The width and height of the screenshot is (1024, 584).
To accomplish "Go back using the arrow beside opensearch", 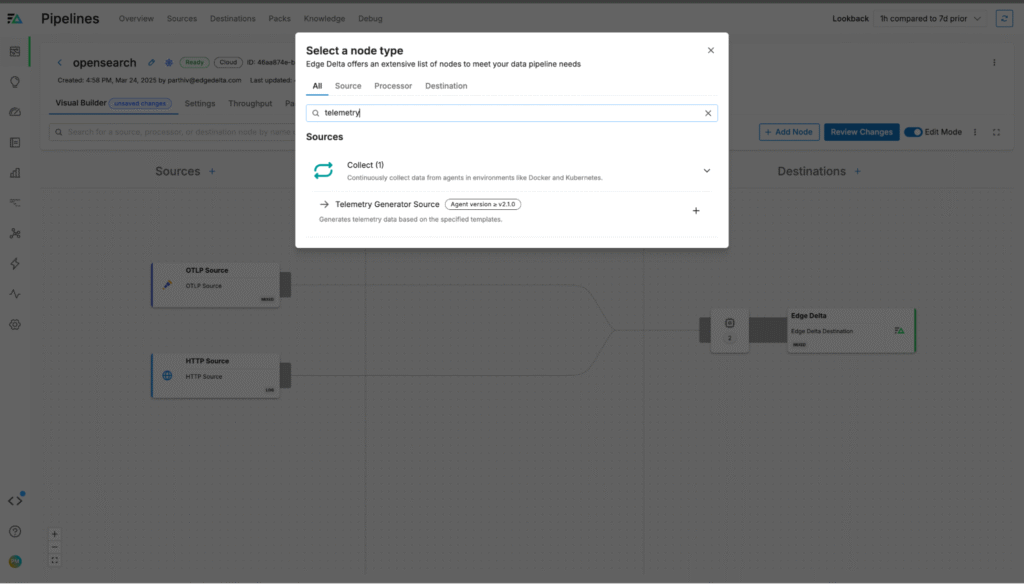I will coord(60,63).
